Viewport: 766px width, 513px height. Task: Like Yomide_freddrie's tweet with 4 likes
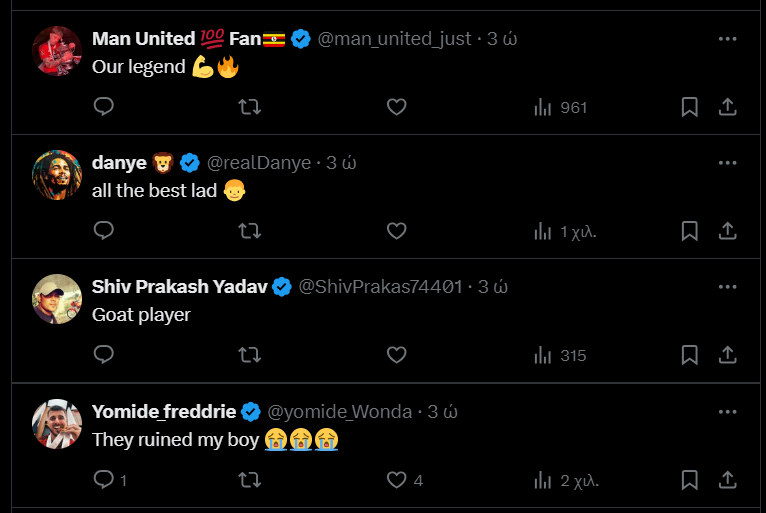tap(404, 480)
